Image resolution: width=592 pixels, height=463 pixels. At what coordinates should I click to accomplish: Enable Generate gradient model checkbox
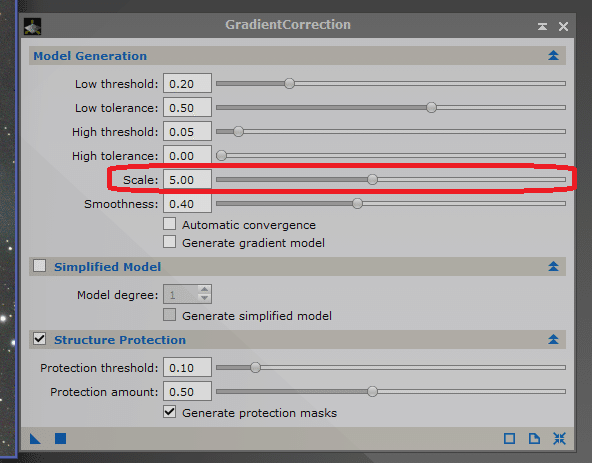170,242
